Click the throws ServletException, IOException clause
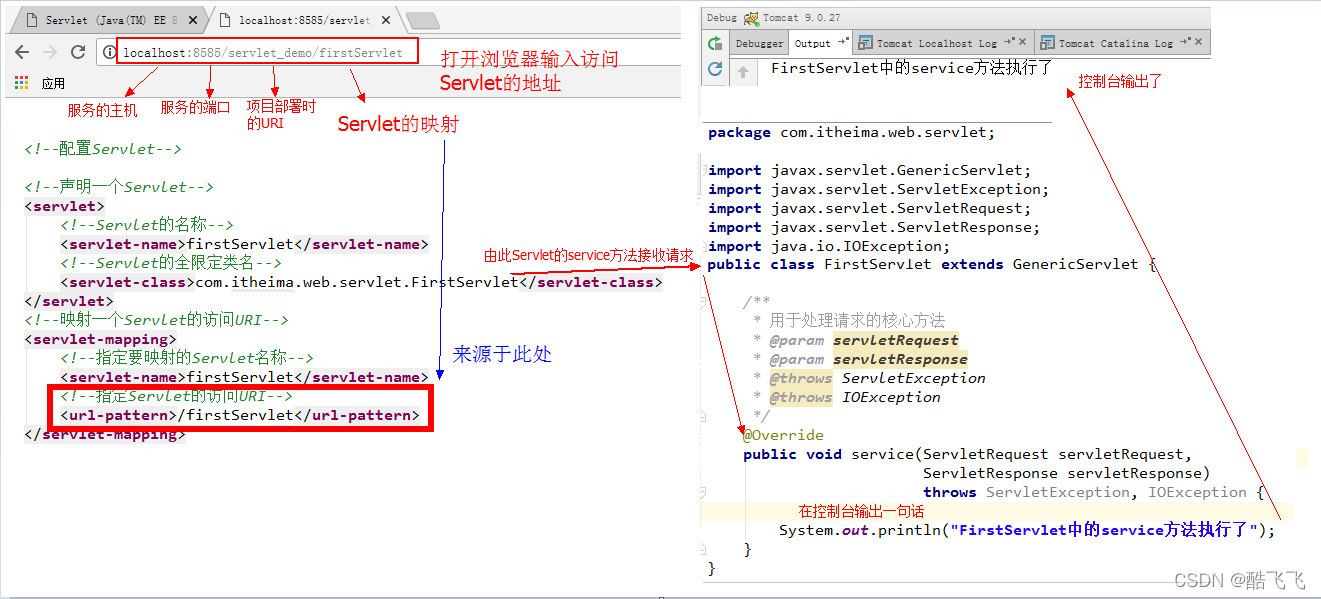 click(x=1094, y=492)
